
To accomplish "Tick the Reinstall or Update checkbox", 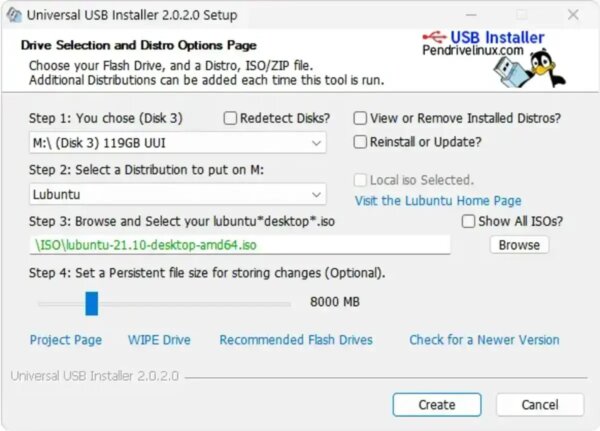I will pos(360,142).
